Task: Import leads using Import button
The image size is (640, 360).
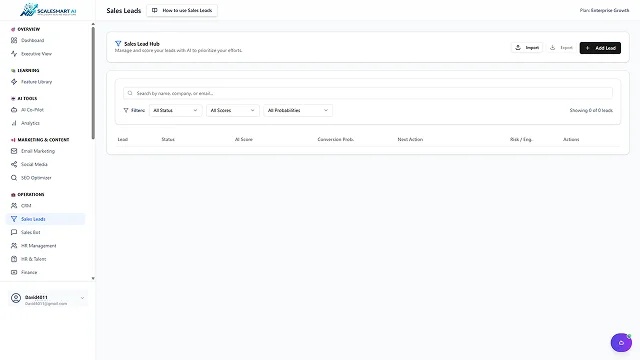Action: pos(527,48)
